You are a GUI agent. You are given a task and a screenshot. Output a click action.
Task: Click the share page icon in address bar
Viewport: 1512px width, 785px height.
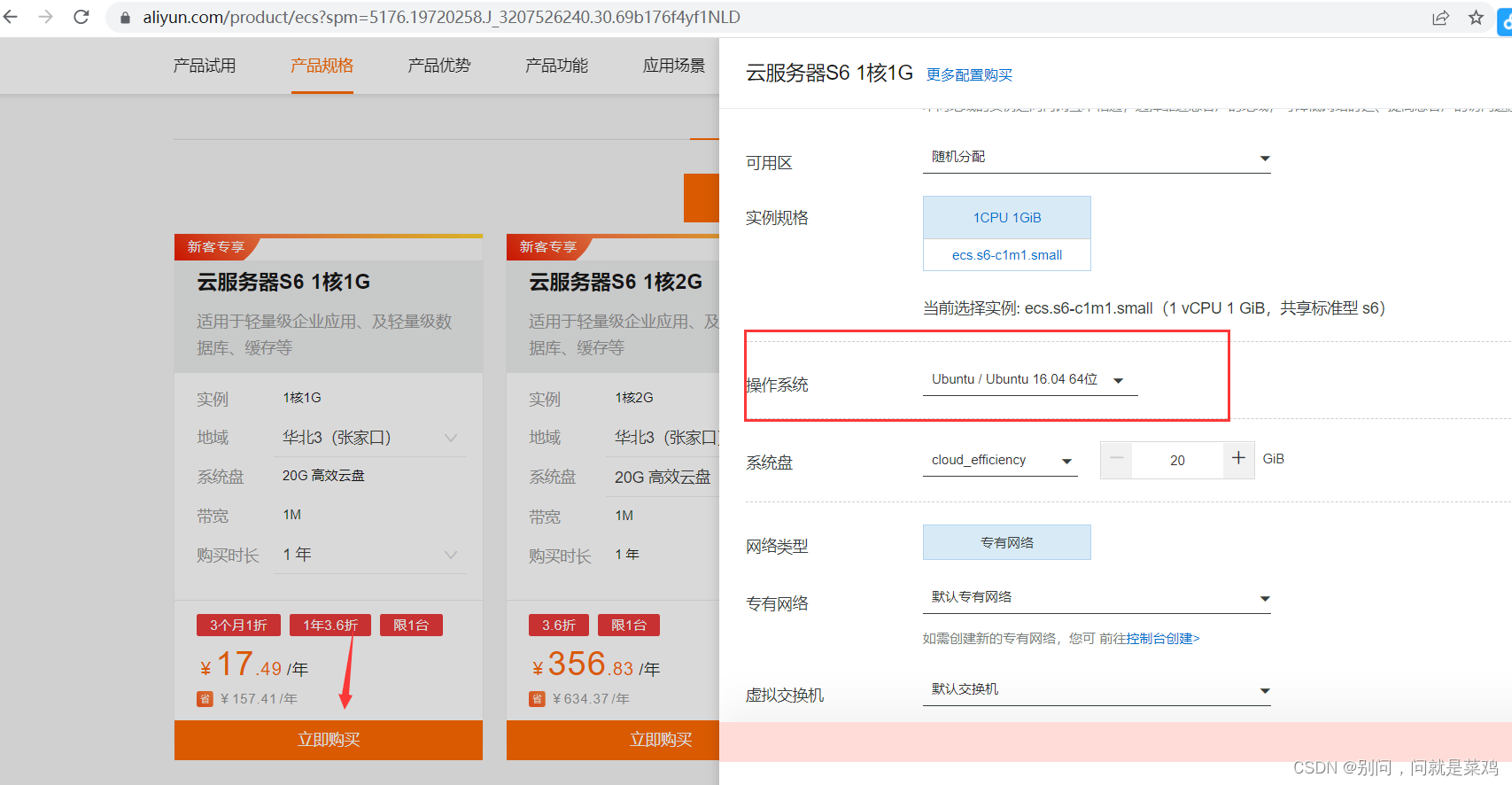point(1440,18)
